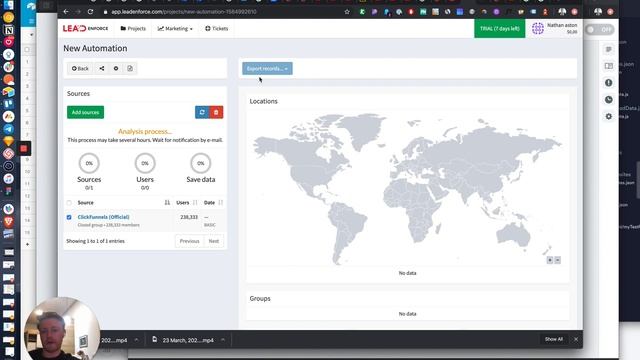Click the document file icon beside the gear icon
The height and width of the screenshot is (360, 640).
[x=130, y=69]
